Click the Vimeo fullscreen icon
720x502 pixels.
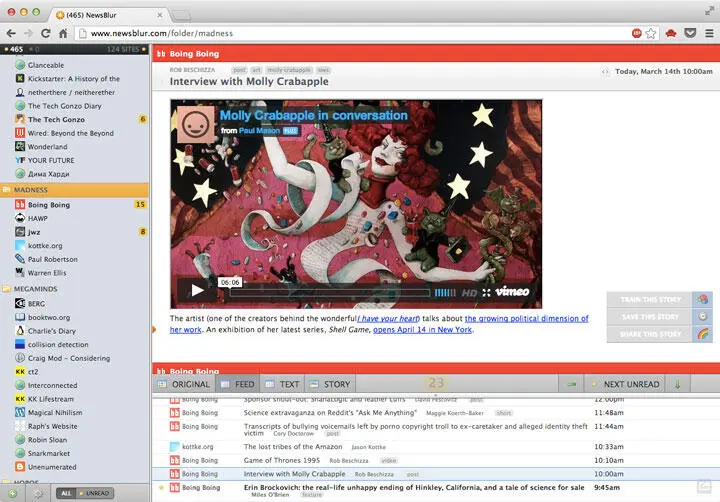(x=486, y=292)
